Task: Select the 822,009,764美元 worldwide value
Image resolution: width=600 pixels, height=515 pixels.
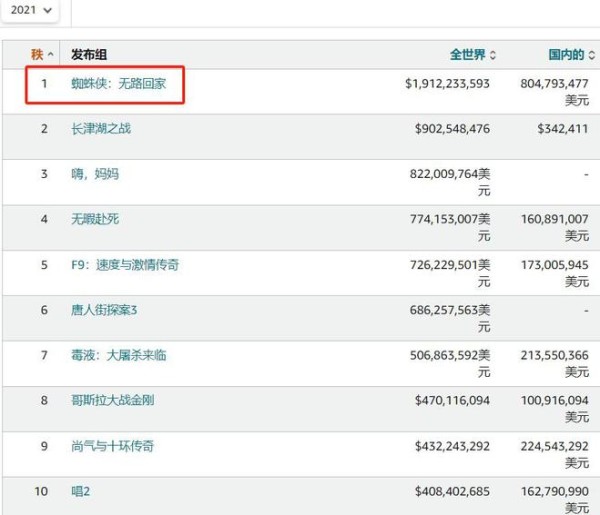Action: (x=450, y=182)
